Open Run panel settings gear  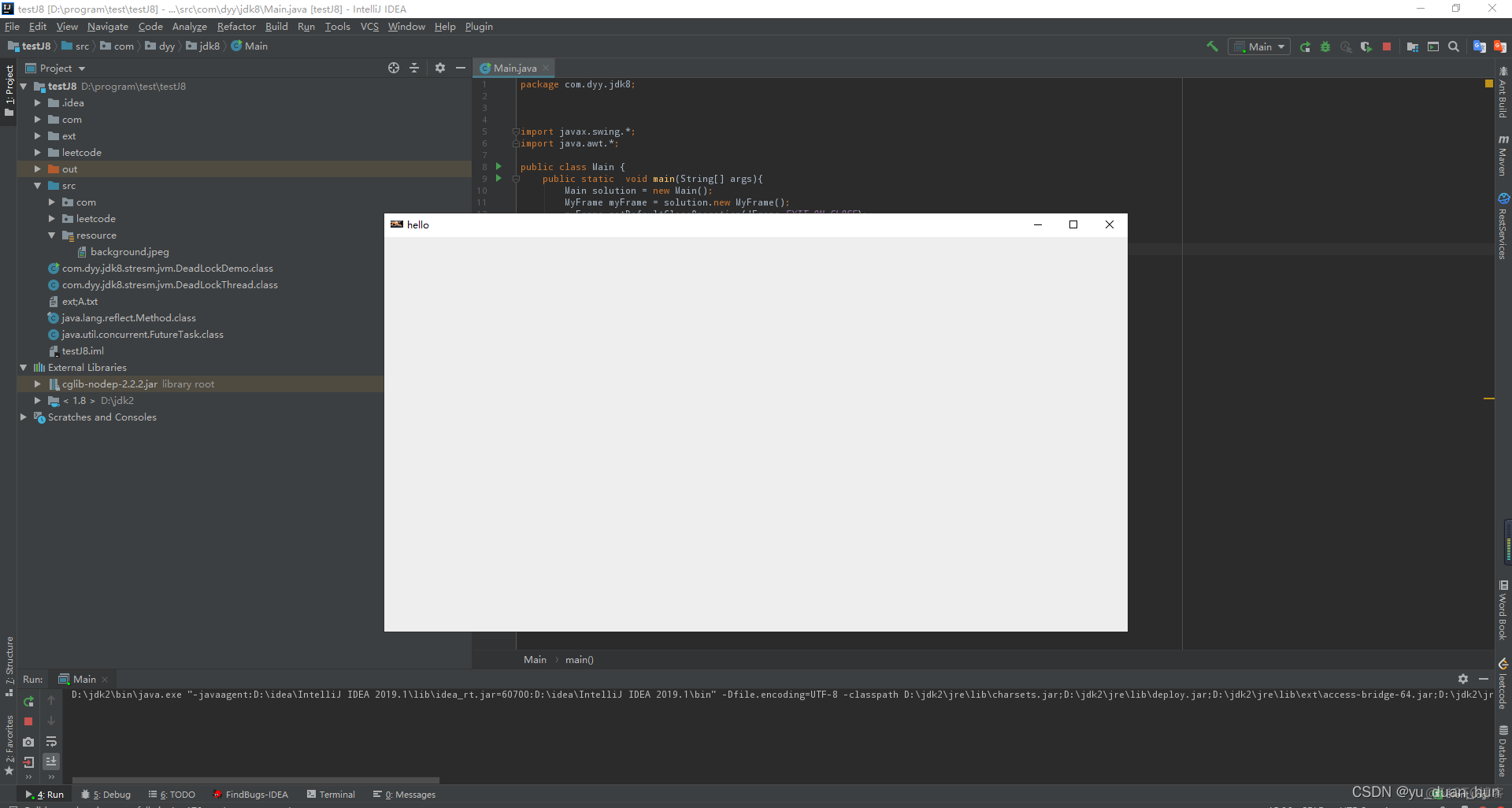pos(1463,679)
